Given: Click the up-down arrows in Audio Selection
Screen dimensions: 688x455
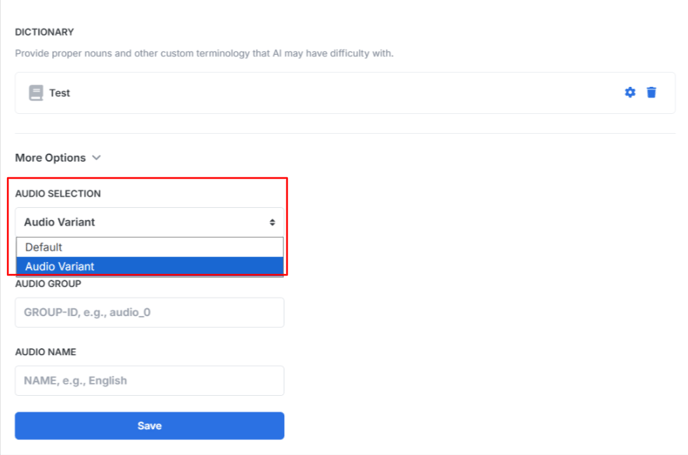Looking at the screenshot, I should pos(272,222).
